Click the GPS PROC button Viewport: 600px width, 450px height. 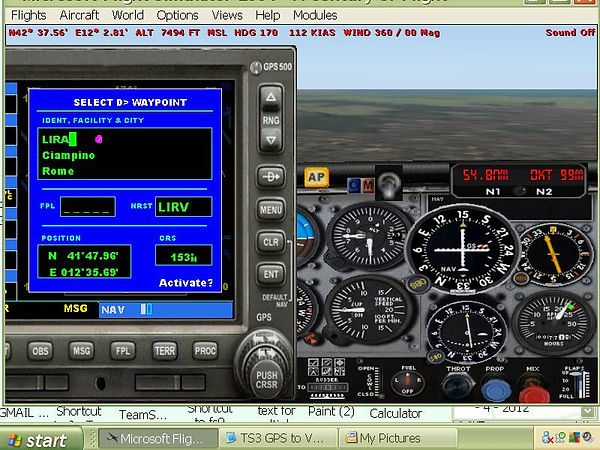click(205, 351)
